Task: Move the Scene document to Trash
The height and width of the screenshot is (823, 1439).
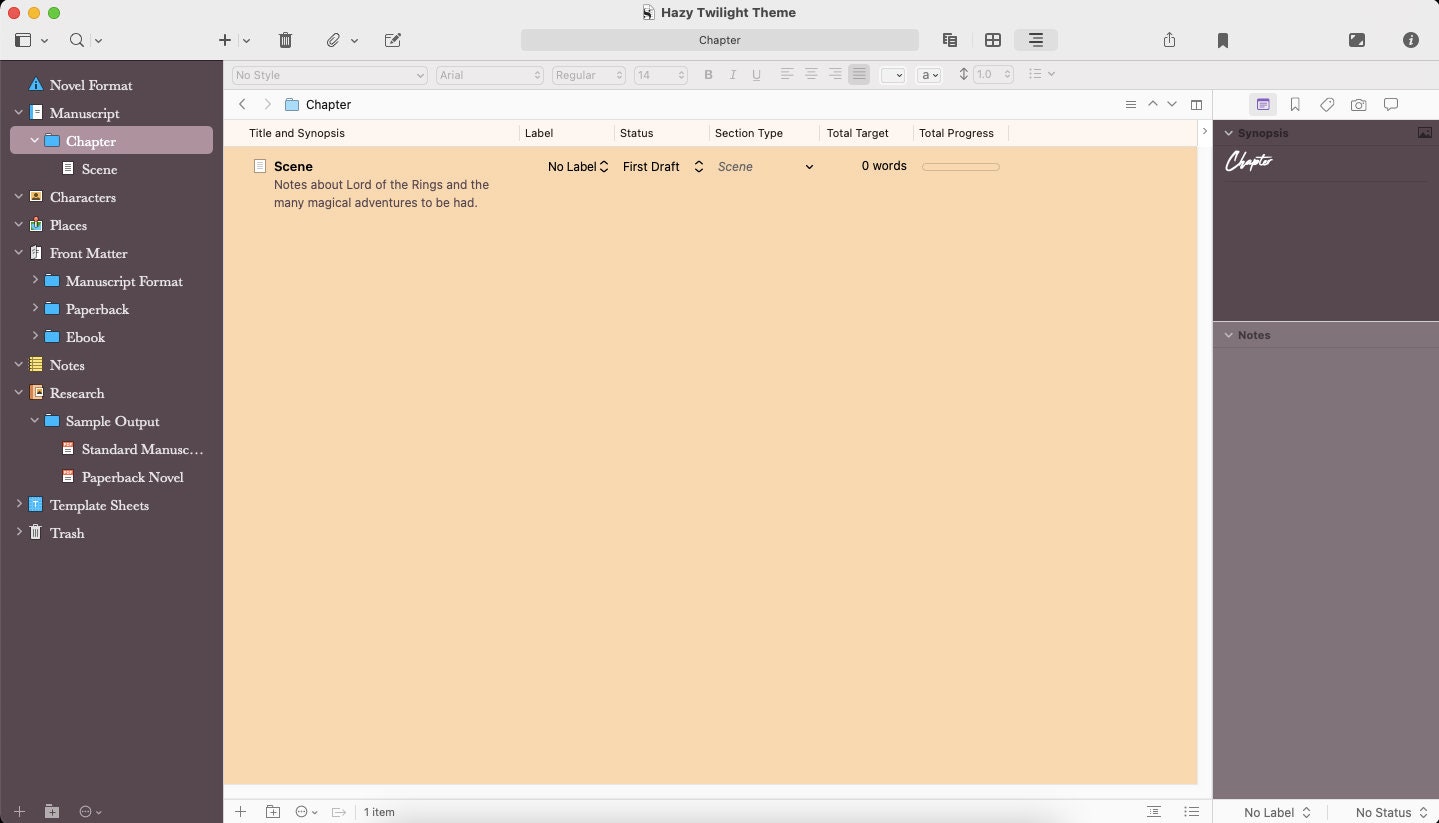Action: pos(285,40)
